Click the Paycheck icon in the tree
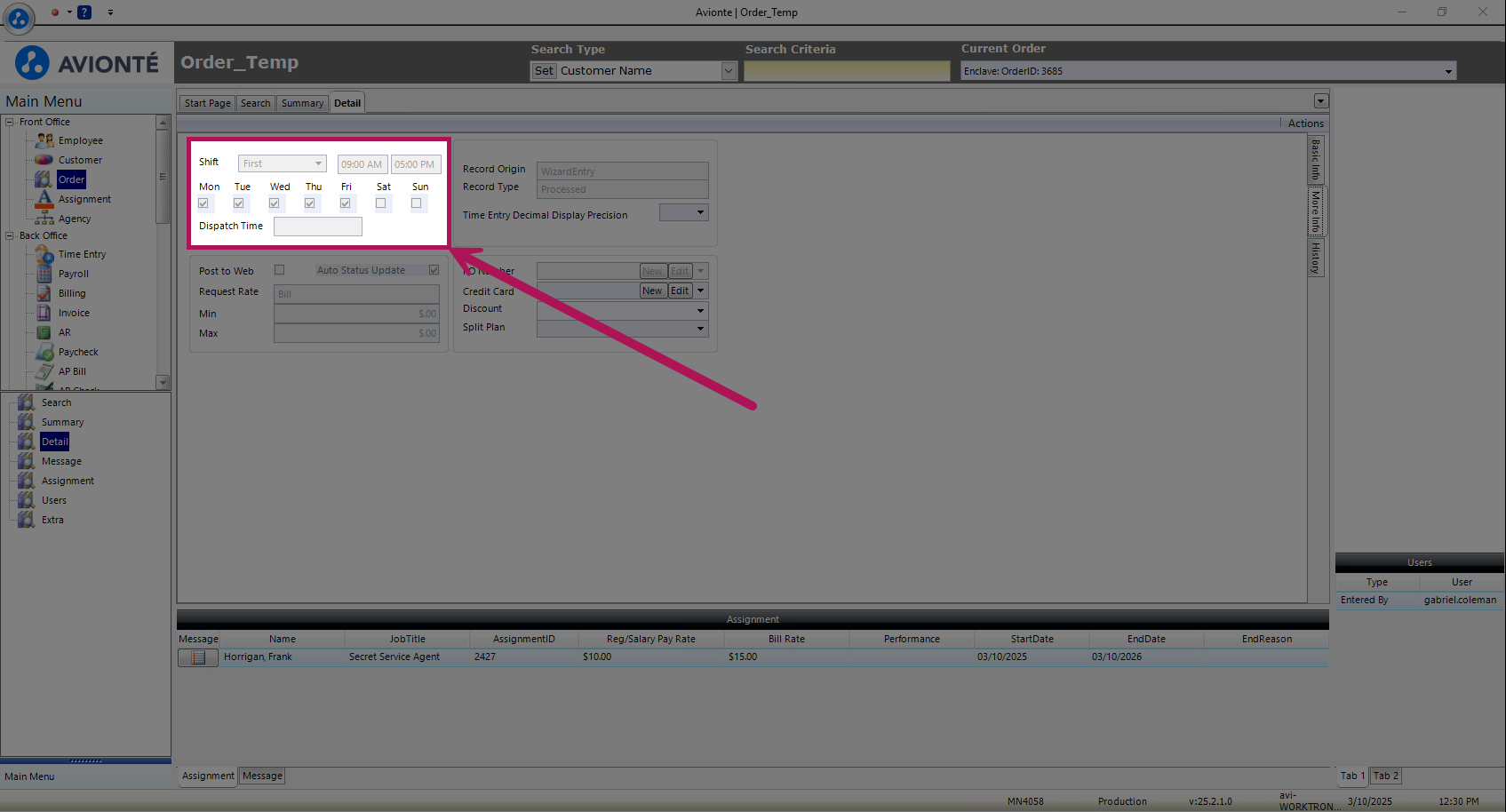The height and width of the screenshot is (812, 1506). click(x=44, y=352)
